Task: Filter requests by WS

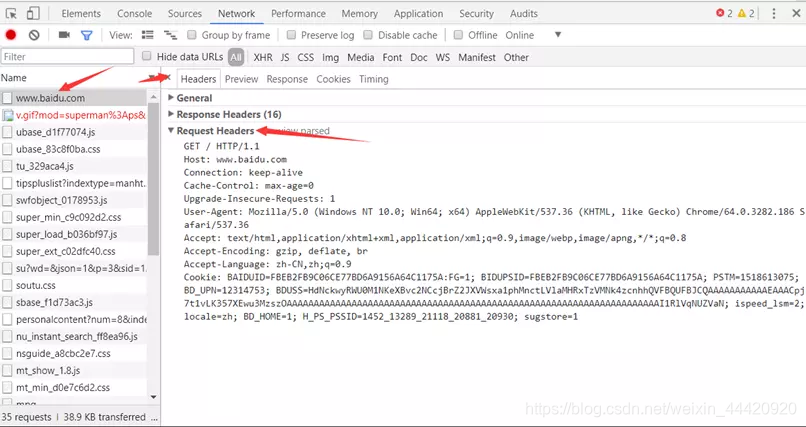Action: point(443,57)
